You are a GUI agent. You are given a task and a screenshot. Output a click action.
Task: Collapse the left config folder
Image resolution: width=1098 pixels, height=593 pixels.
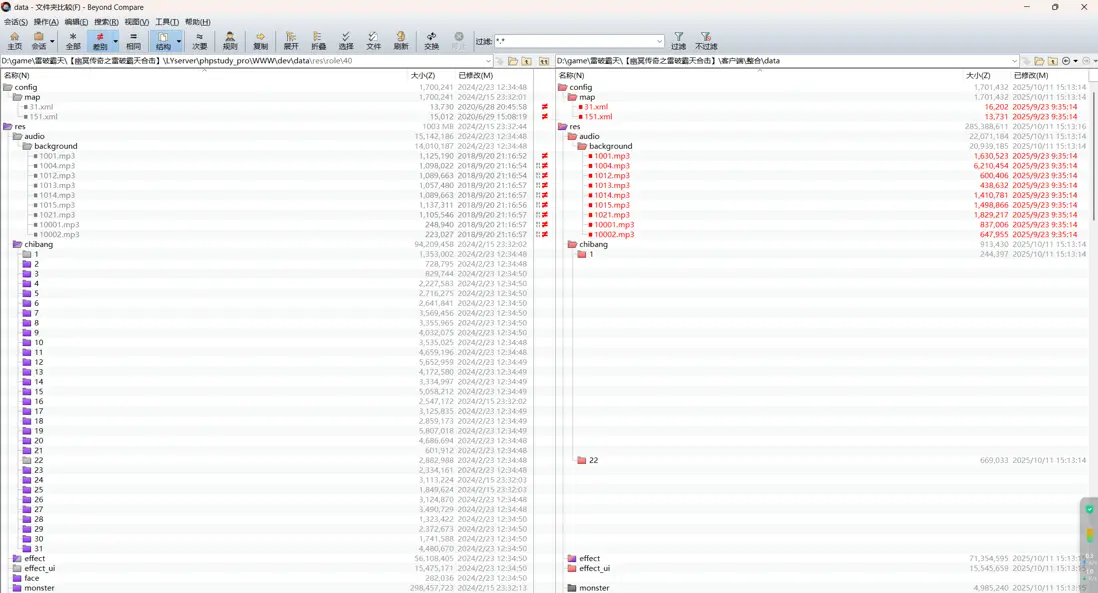[8, 88]
